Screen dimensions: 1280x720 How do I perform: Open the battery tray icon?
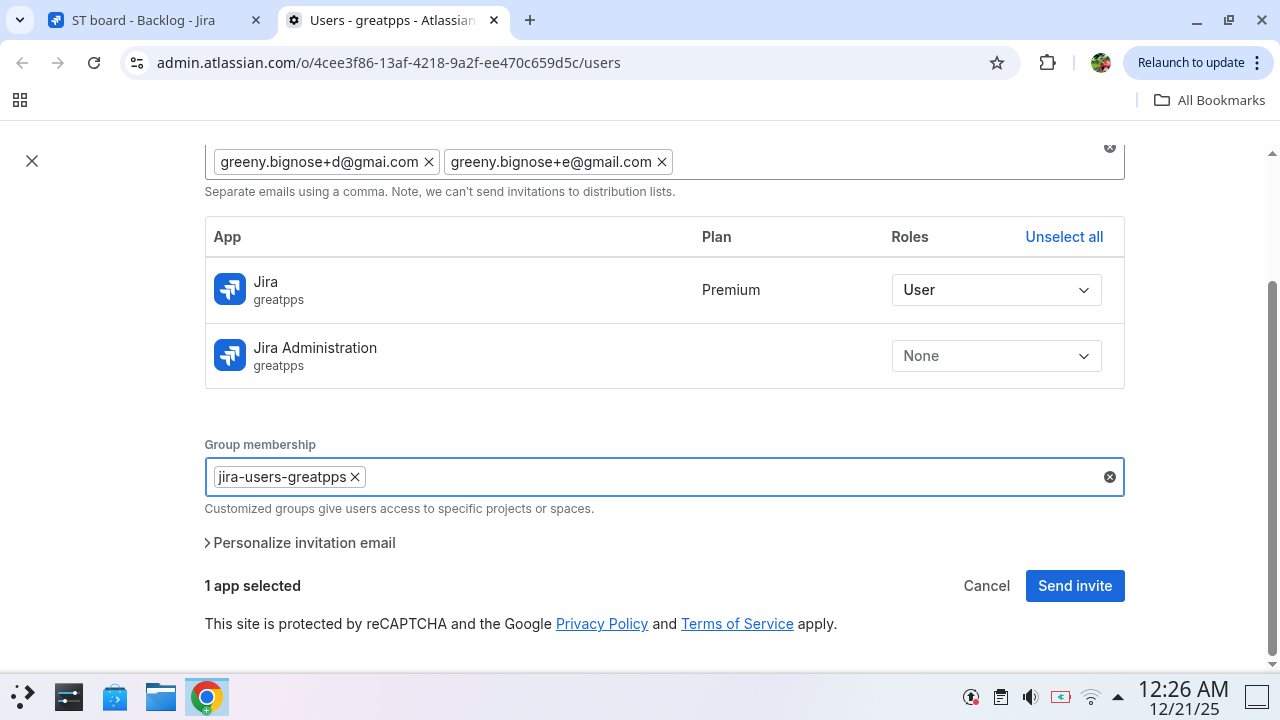[x=1061, y=697]
